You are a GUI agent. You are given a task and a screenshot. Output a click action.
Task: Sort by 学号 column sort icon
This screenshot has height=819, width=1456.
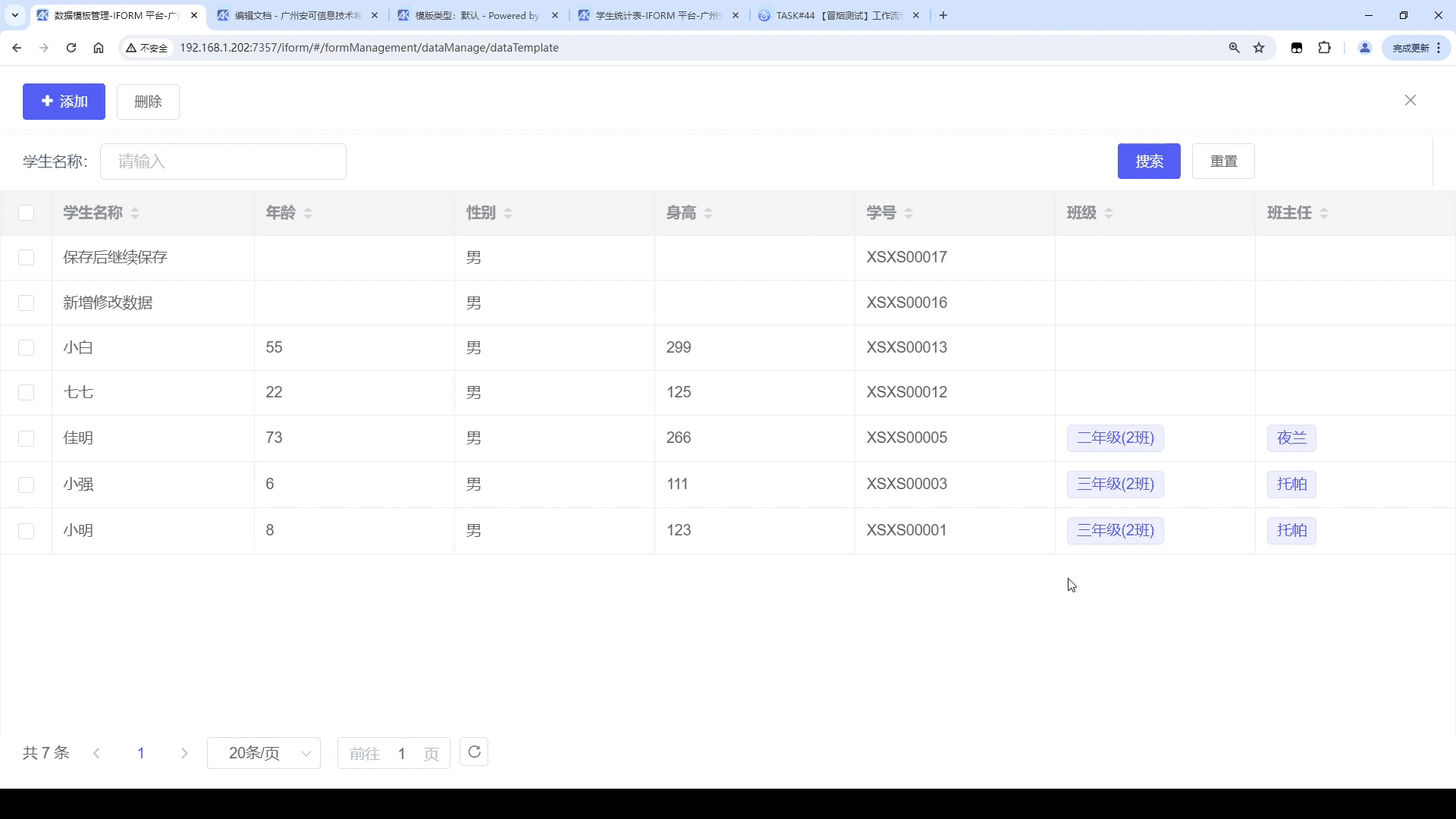click(x=908, y=213)
